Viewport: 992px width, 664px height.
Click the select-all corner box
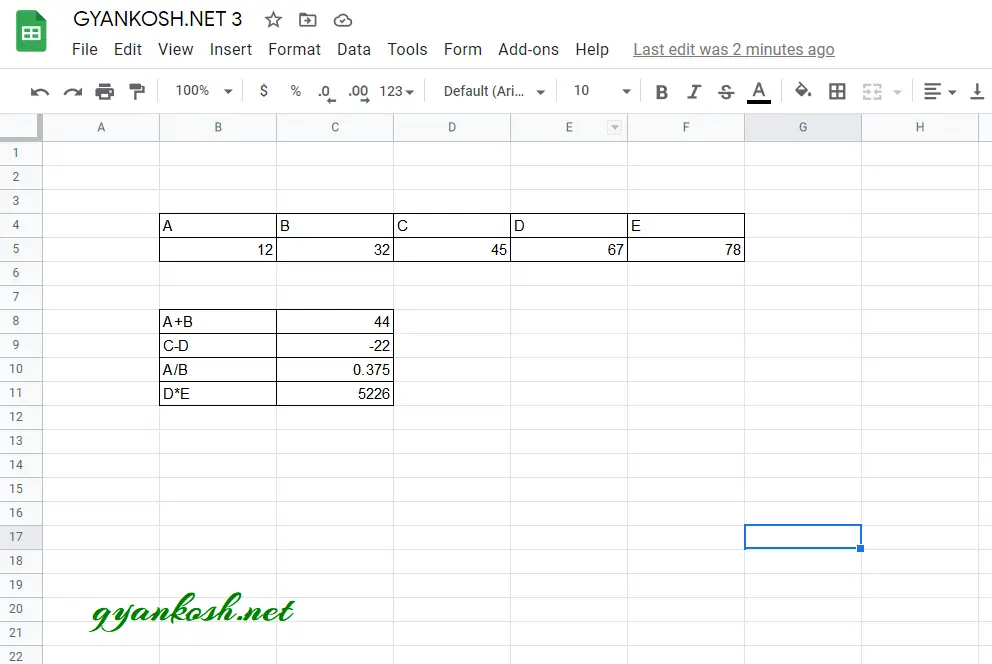[x=21, y=127]
